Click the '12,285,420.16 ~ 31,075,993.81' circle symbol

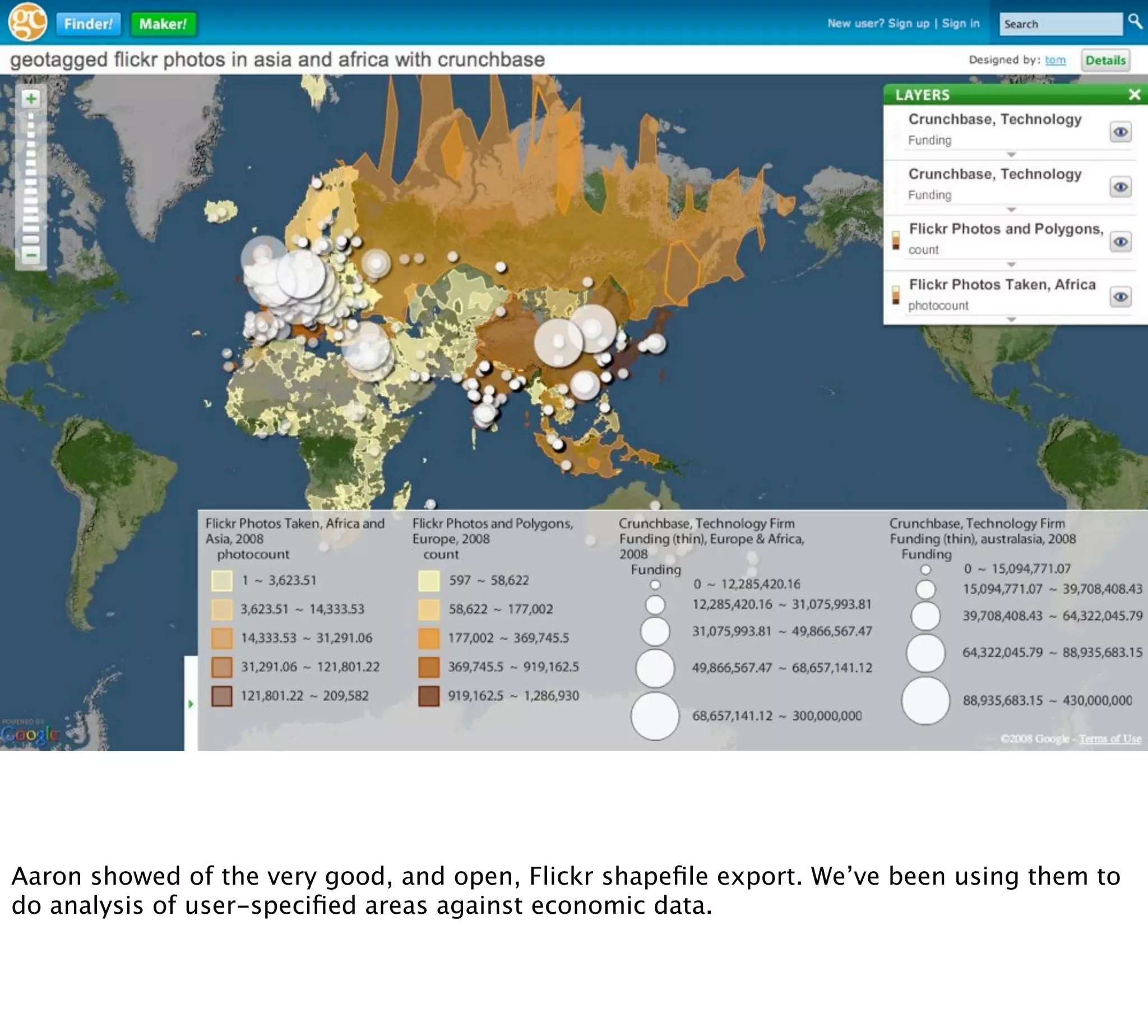point(655,604)
